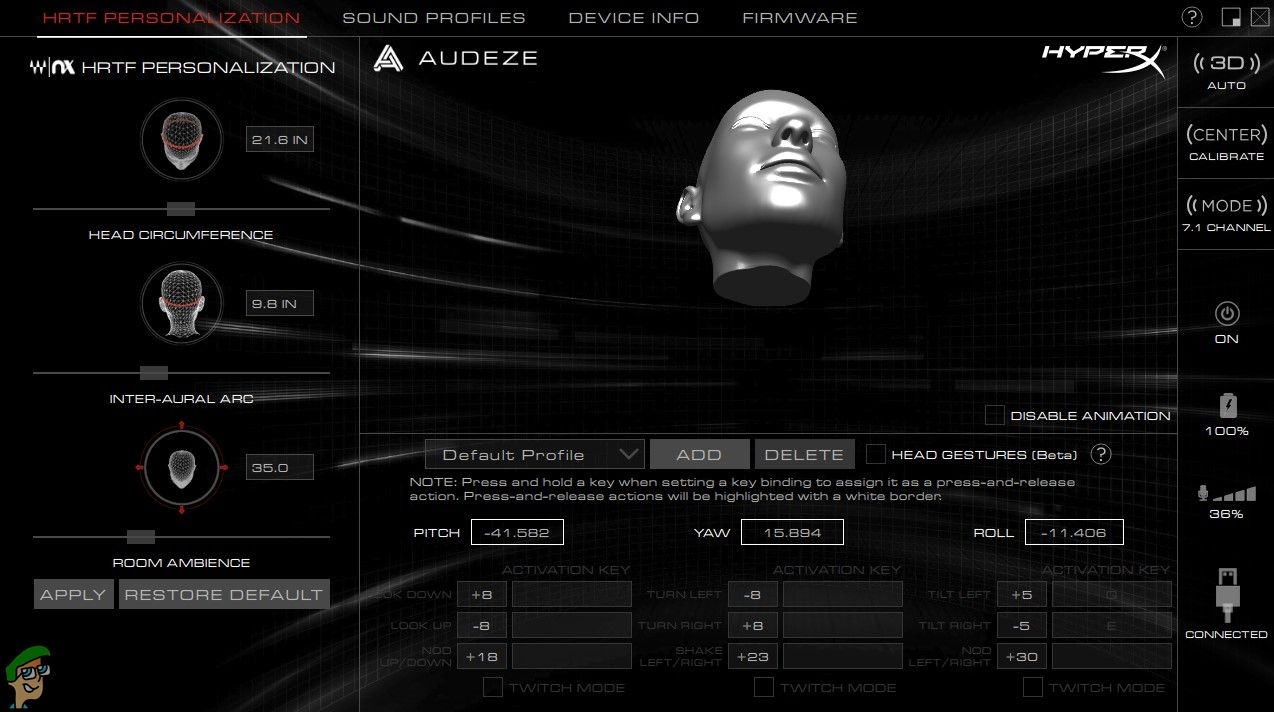This screenshot has width=1274, height=712.
Task: Open the help question mark icon at top right
Action: (x=1192, y=17)
